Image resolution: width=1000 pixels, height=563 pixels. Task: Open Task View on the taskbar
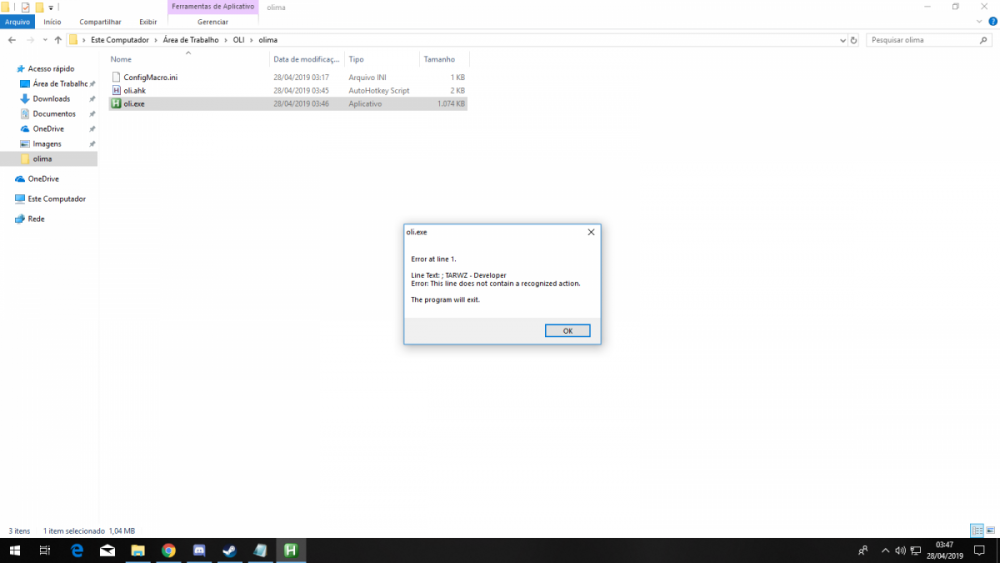coord(45,550)
